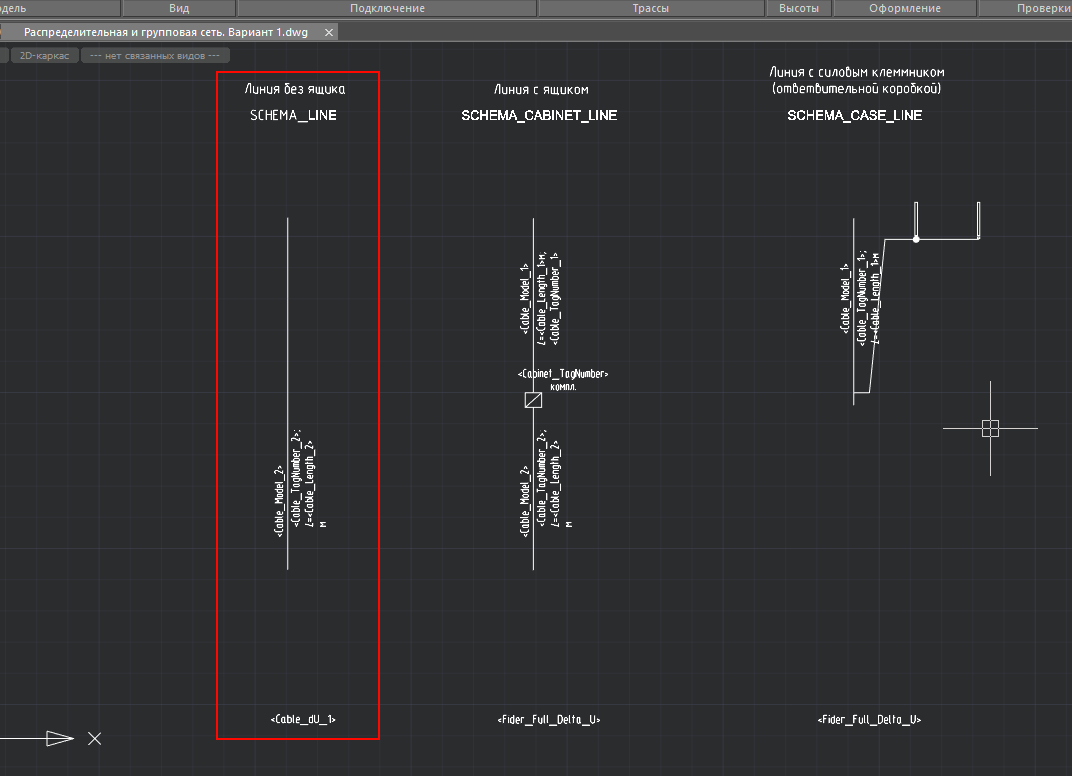Click the cabinet box symbol on the SCHEMA_CABINET_LINE
Viewport: 1072px width, 776px height.
coord(533,400)
